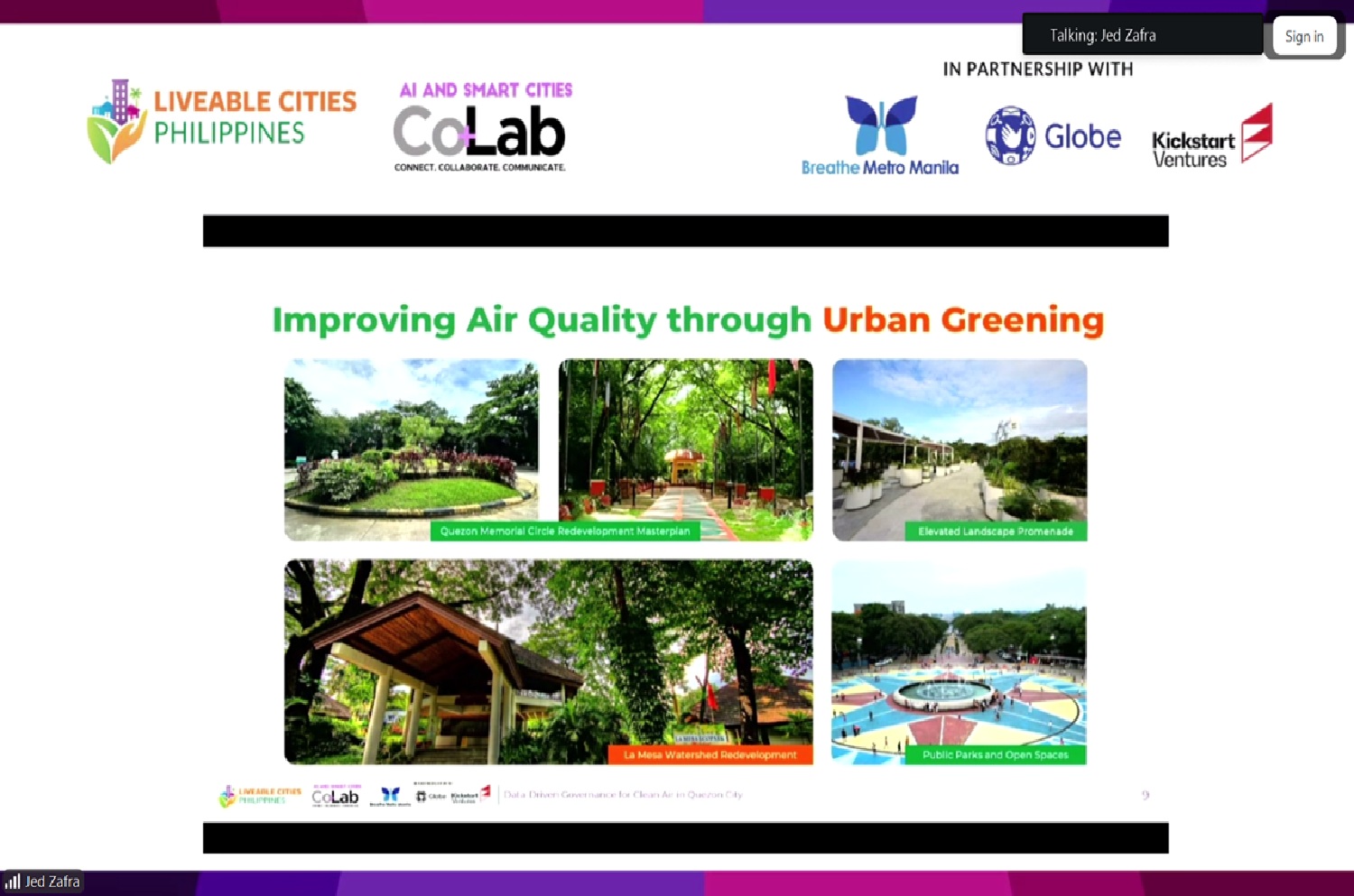Click the small Liveable Cities footer logo
Image resolution: width=1354 pixels, height=896 pixels.
[x=260, y=795]
